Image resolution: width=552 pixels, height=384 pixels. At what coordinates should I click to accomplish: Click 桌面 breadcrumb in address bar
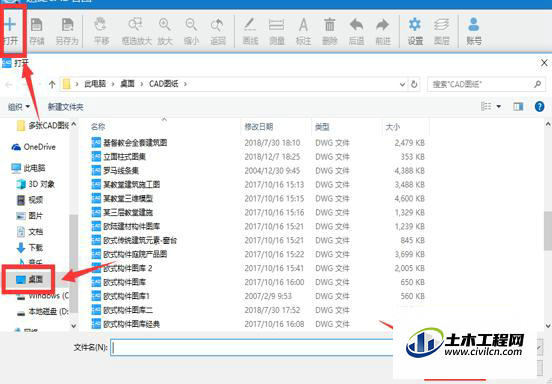click(127, 84)
